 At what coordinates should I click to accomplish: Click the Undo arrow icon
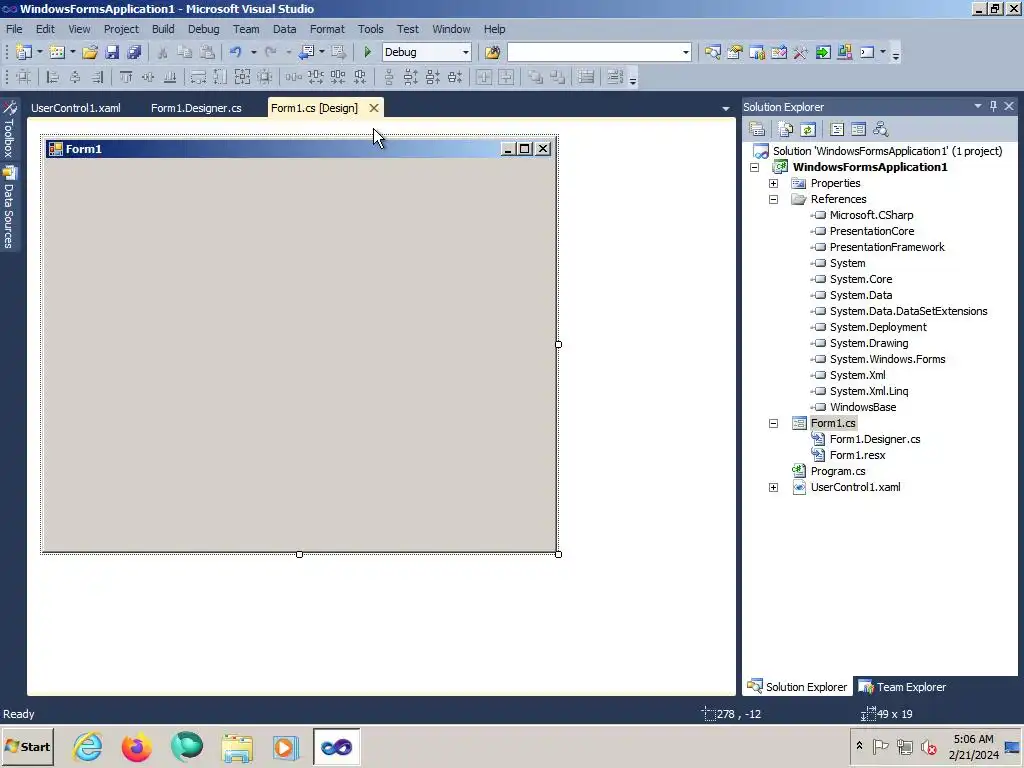click(236, 52)
